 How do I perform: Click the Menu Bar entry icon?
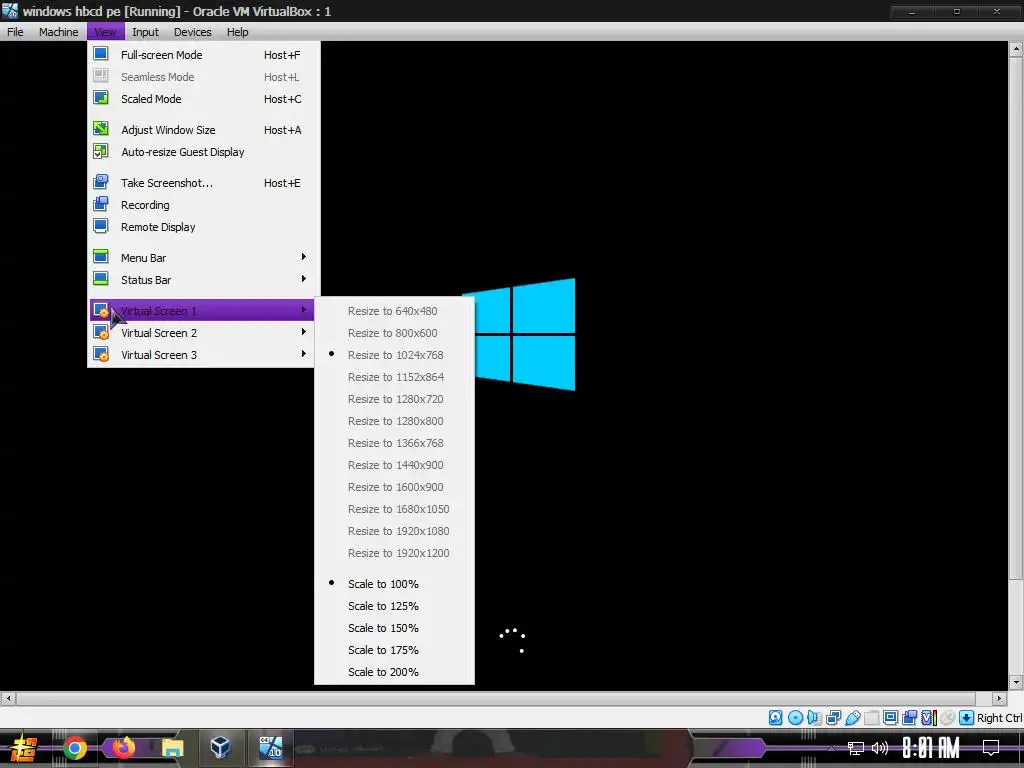pyautogui.click(x=101, y=257)
